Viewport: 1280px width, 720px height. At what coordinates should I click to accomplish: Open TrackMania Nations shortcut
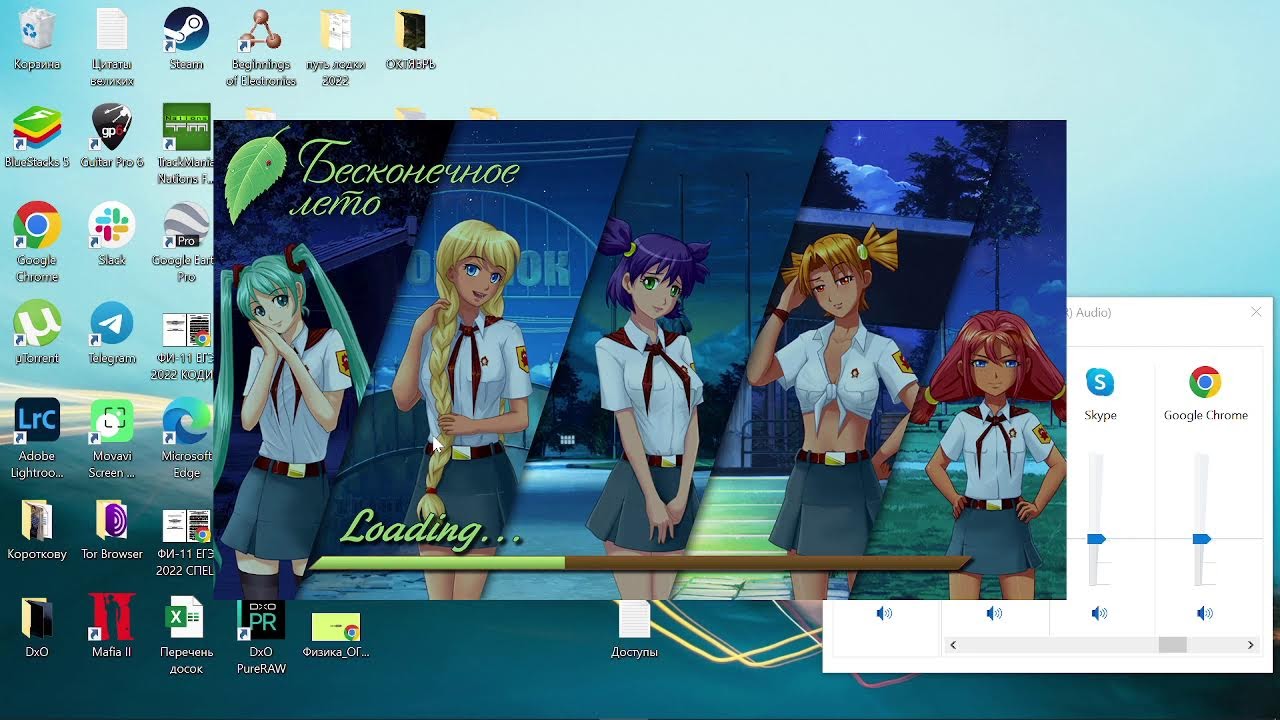186,145
